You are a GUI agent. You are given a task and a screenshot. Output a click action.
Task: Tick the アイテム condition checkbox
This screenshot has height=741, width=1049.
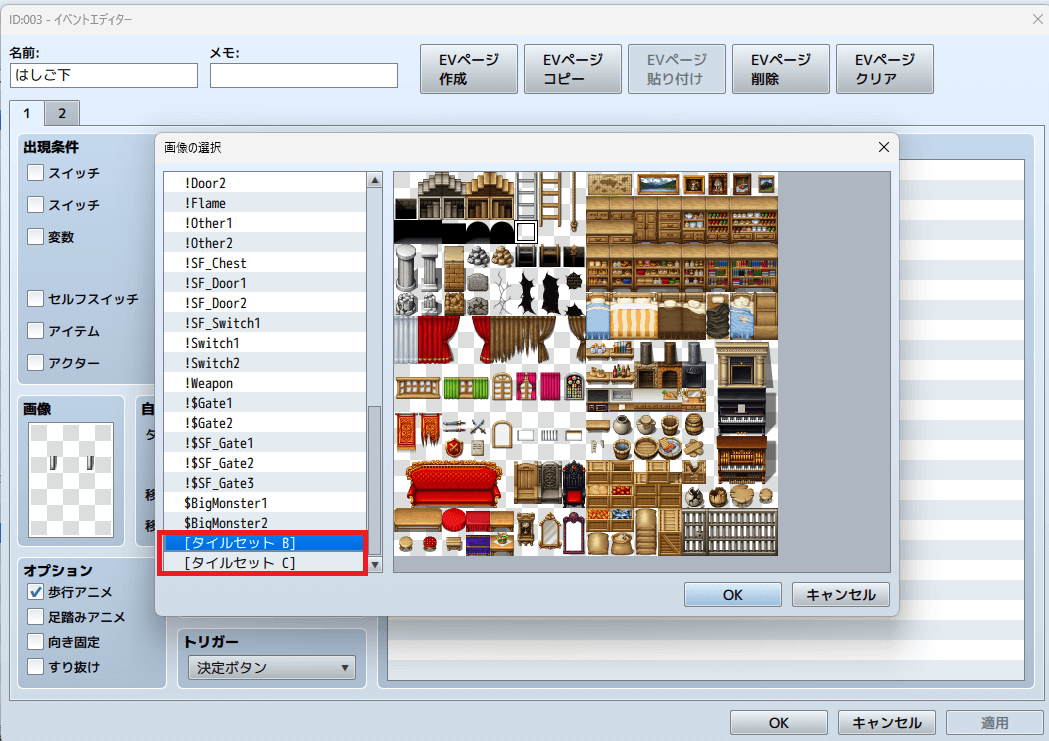click(x=35, y=330)
